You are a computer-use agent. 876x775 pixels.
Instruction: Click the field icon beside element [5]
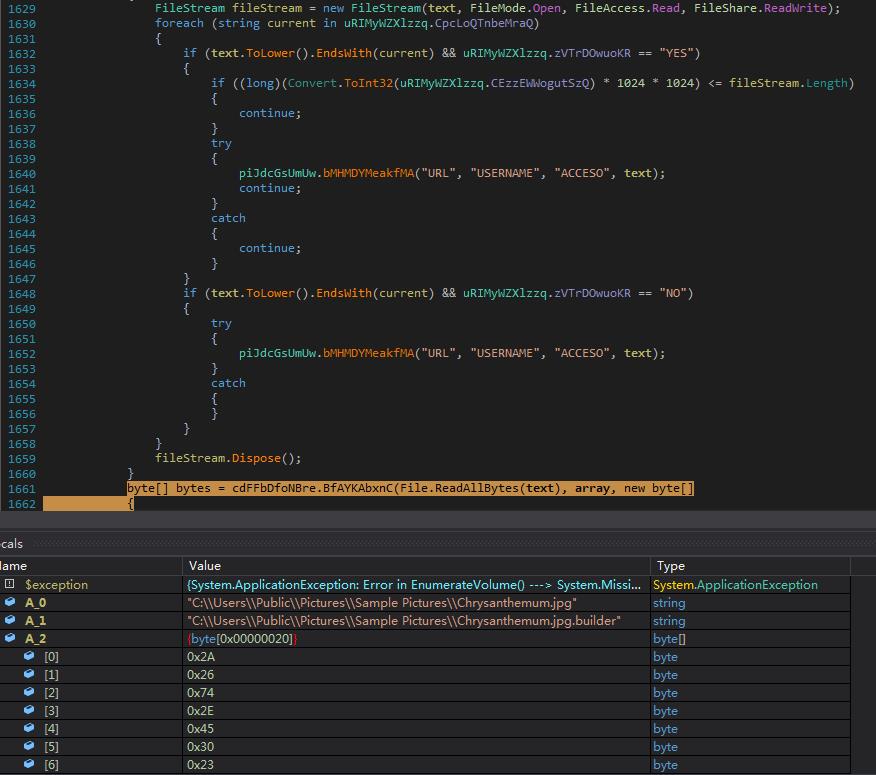(29, 746)
